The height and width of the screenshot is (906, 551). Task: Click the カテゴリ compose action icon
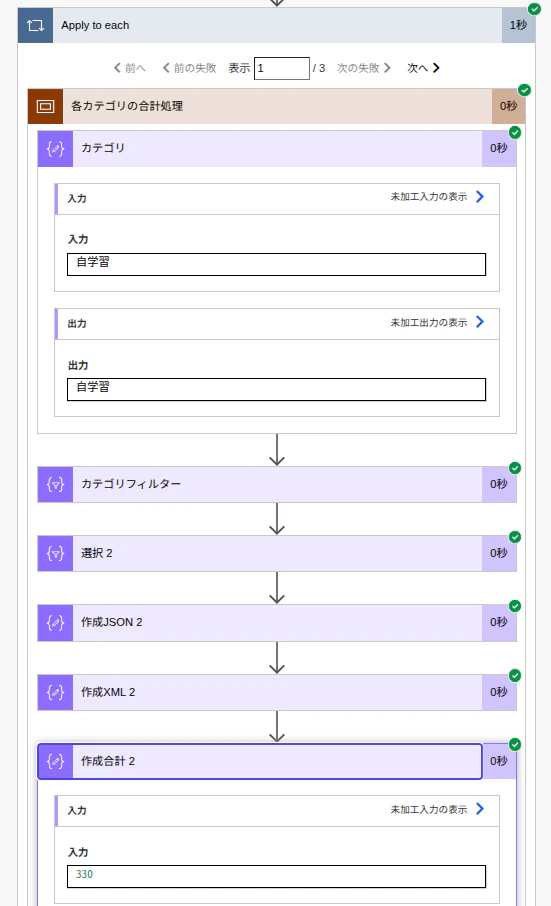click(55, 149)
